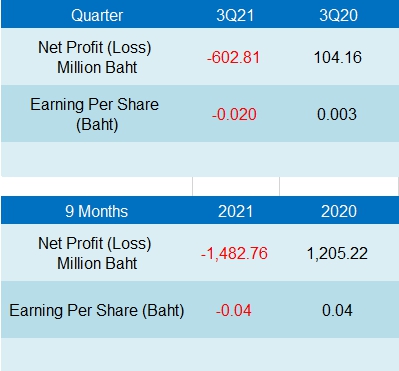This screenshot has width=399, height=371.
Task: Select the 2021 column header
Action: click(x=235, y=211)
